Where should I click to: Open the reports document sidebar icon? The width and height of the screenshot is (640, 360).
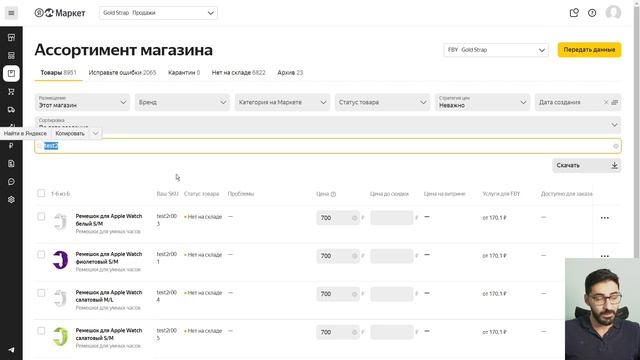pos(11,164)
